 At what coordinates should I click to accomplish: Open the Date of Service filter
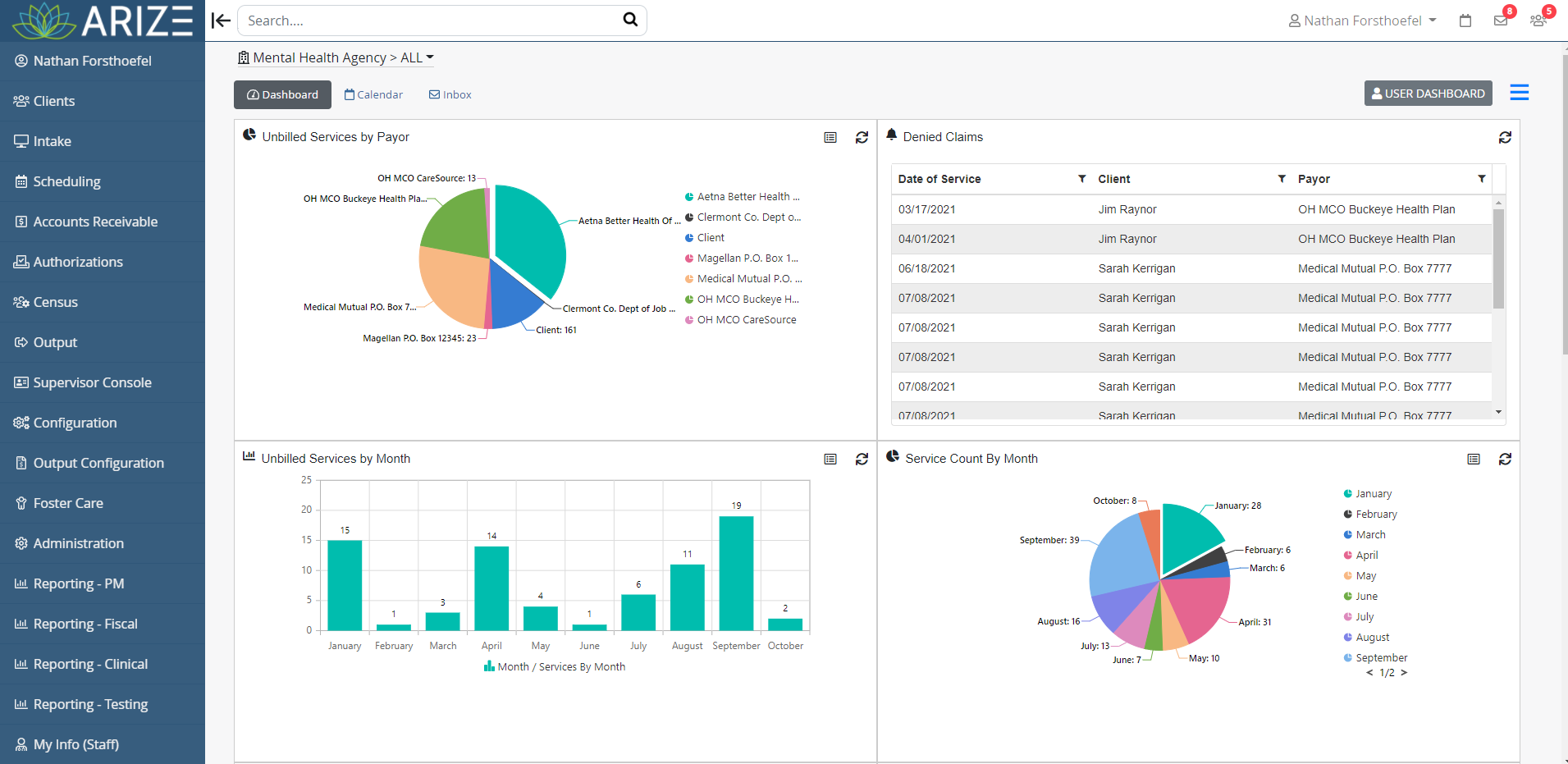1083,178
